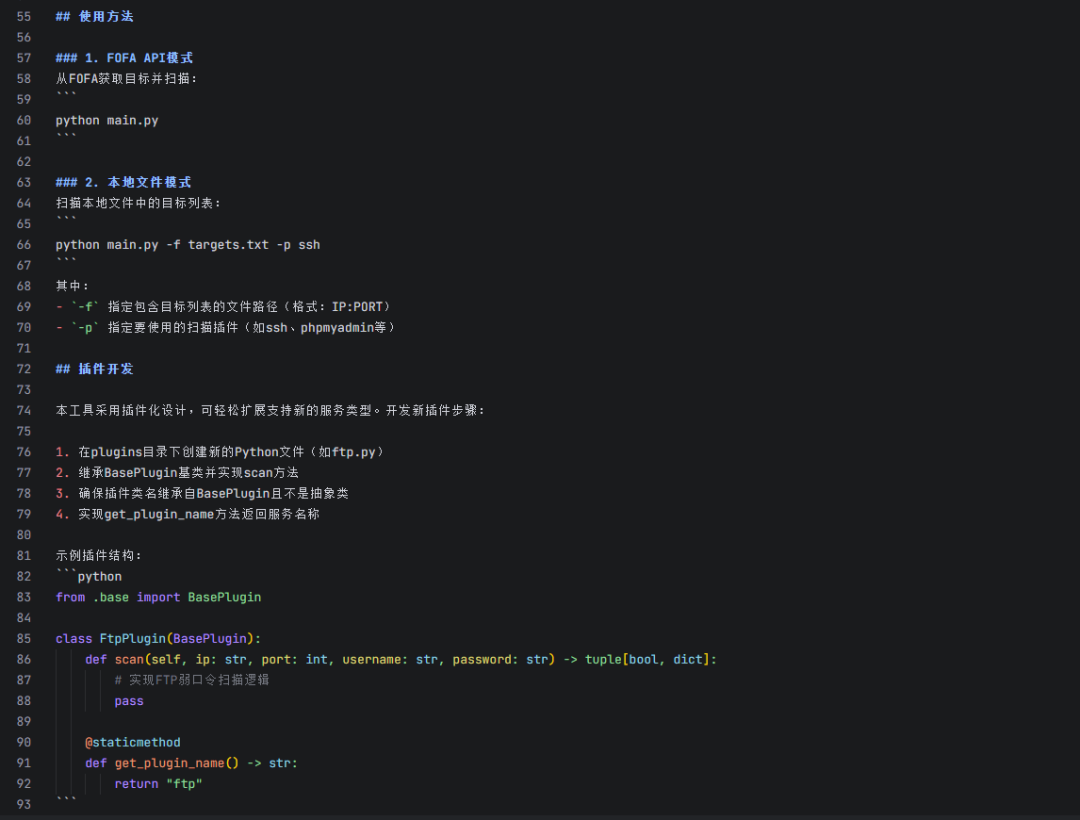The height and width of the screenshot is (820, 1080).
Task: Click the '## 使用方法' heading
Action: 94,17
